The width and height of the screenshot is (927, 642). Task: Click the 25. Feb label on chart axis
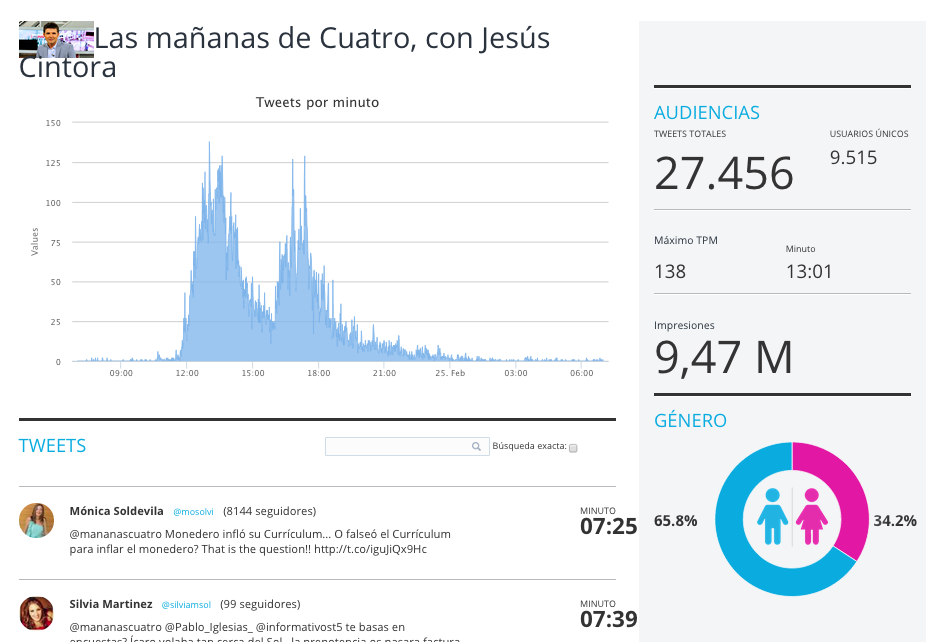[x=450, y=373]
